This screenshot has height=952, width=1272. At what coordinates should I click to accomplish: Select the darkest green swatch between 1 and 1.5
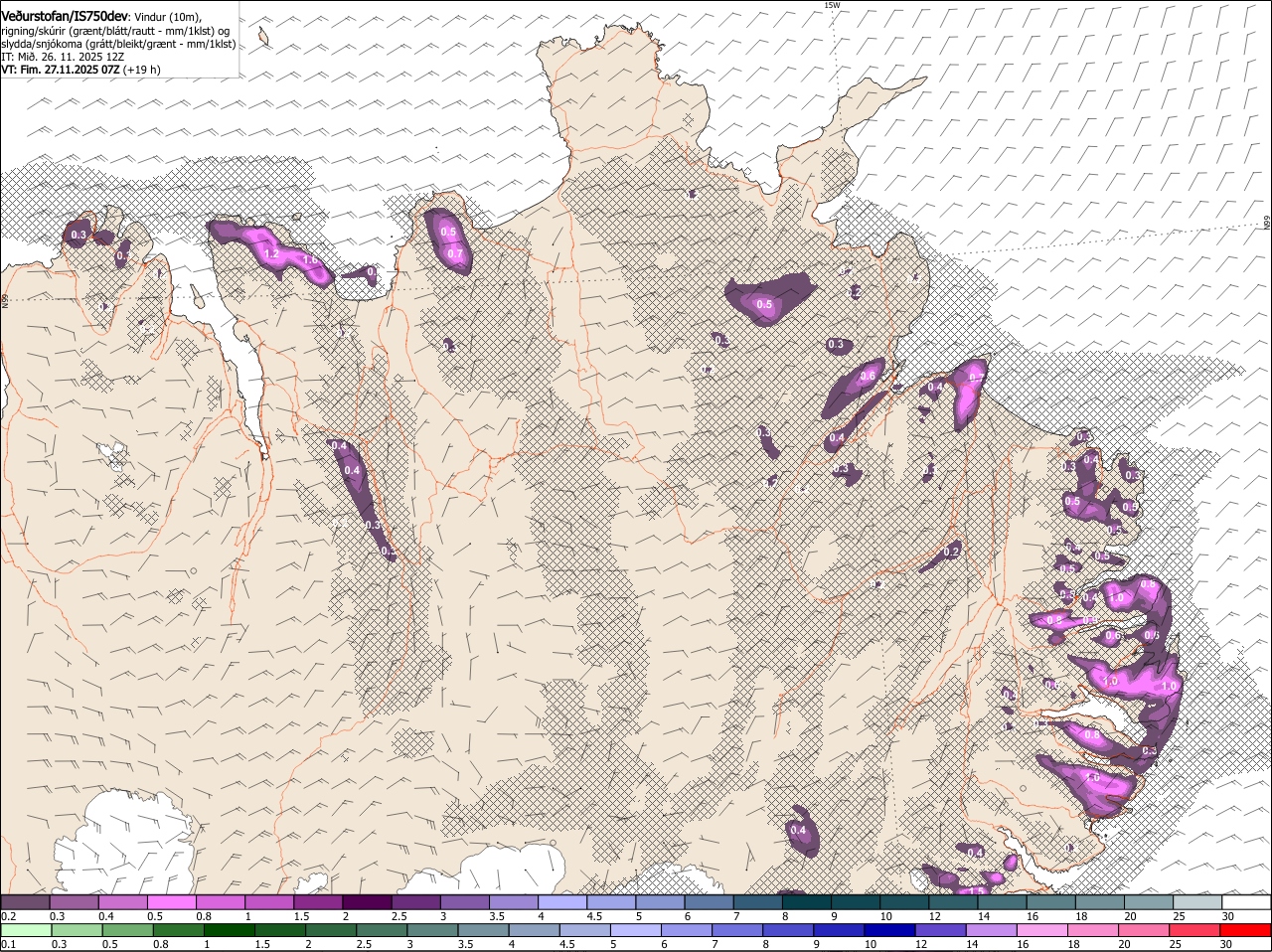[x=232, y=930]
